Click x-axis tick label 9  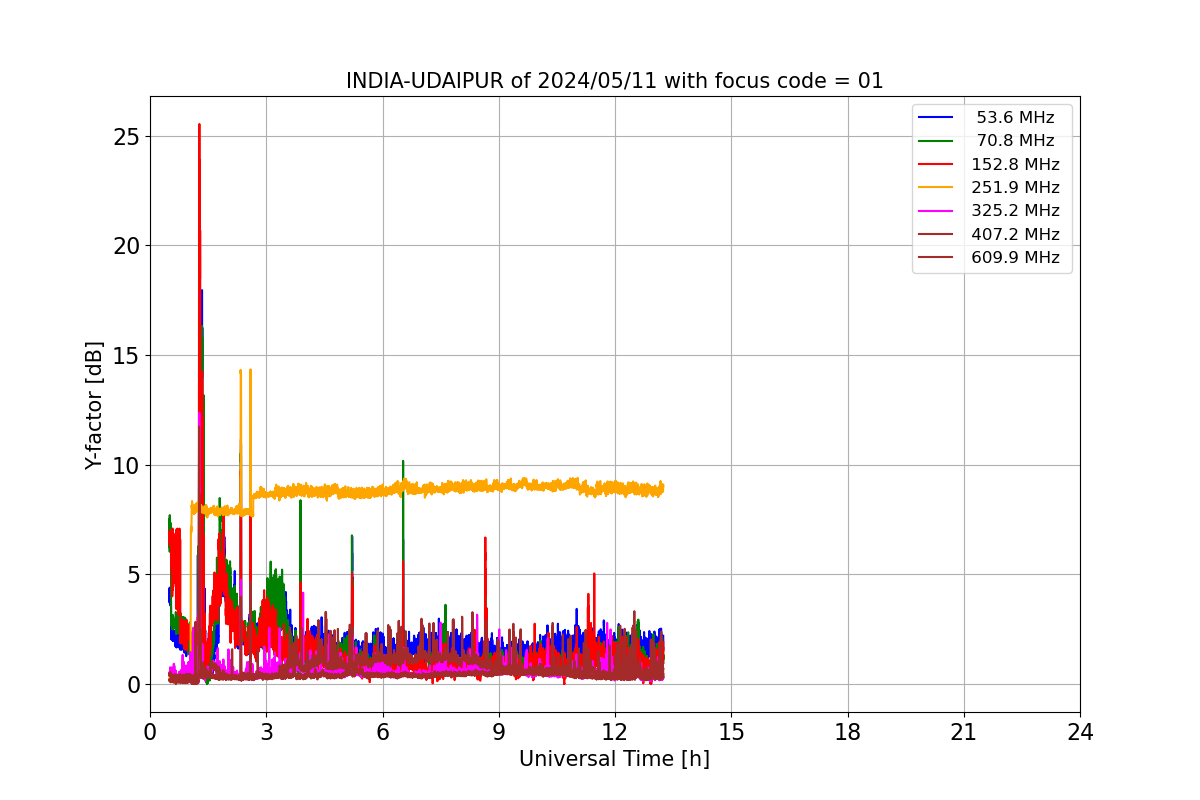tap(499, 732)
